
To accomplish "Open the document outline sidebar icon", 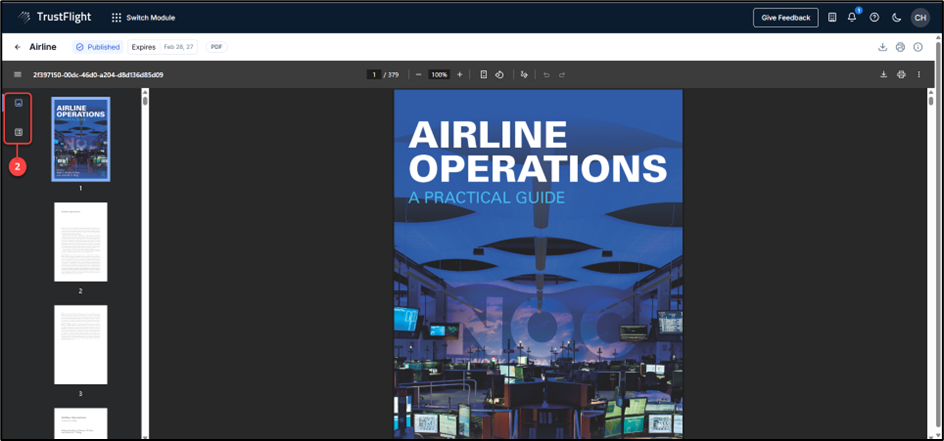I will [x=18, y=132].
